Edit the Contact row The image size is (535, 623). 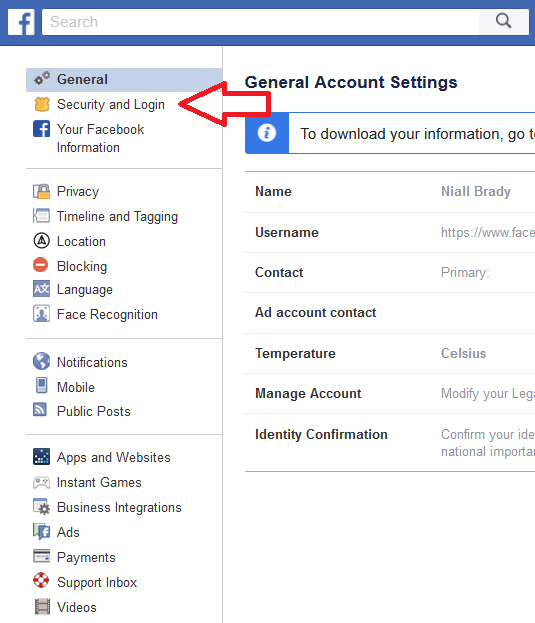390,273
